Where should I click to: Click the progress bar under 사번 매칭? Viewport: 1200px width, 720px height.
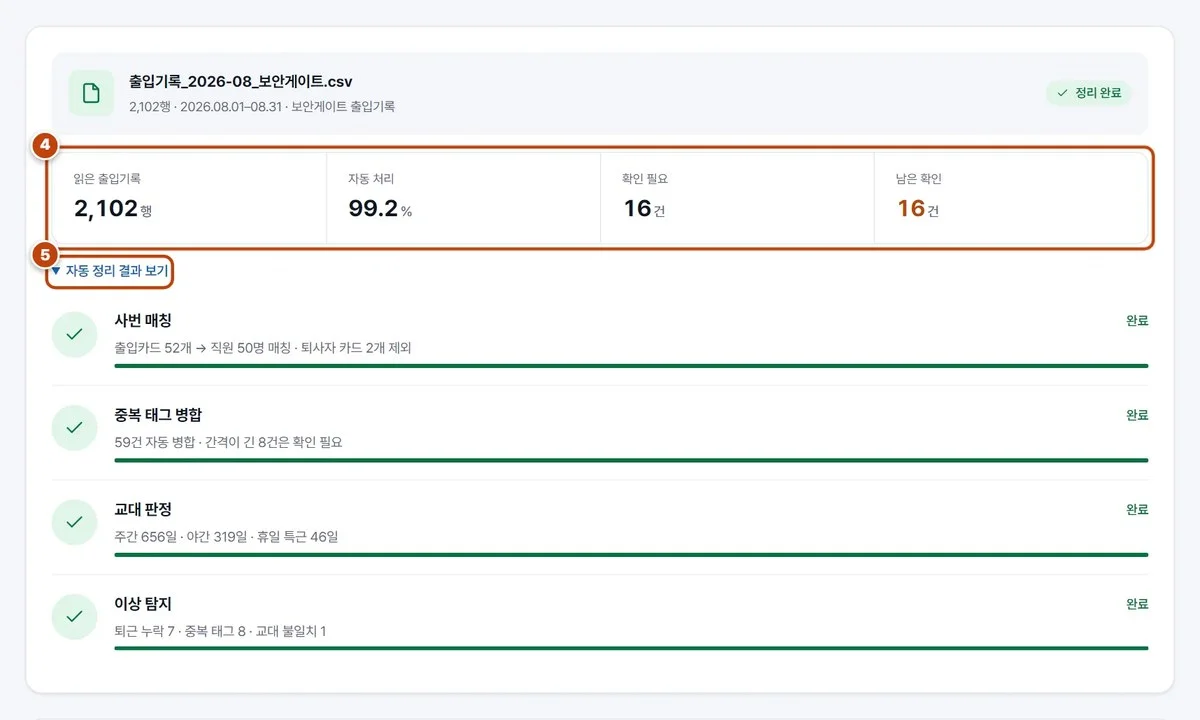631,366
